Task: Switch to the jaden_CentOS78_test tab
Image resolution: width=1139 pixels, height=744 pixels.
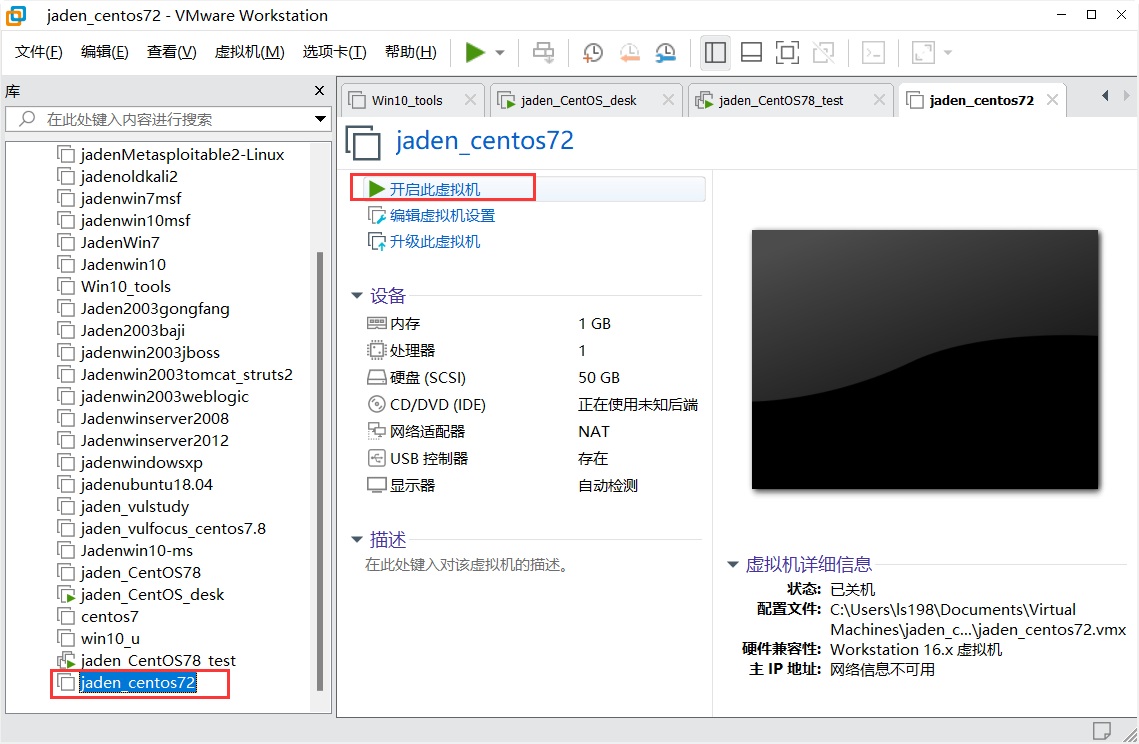Action: [x=780, y=99]
